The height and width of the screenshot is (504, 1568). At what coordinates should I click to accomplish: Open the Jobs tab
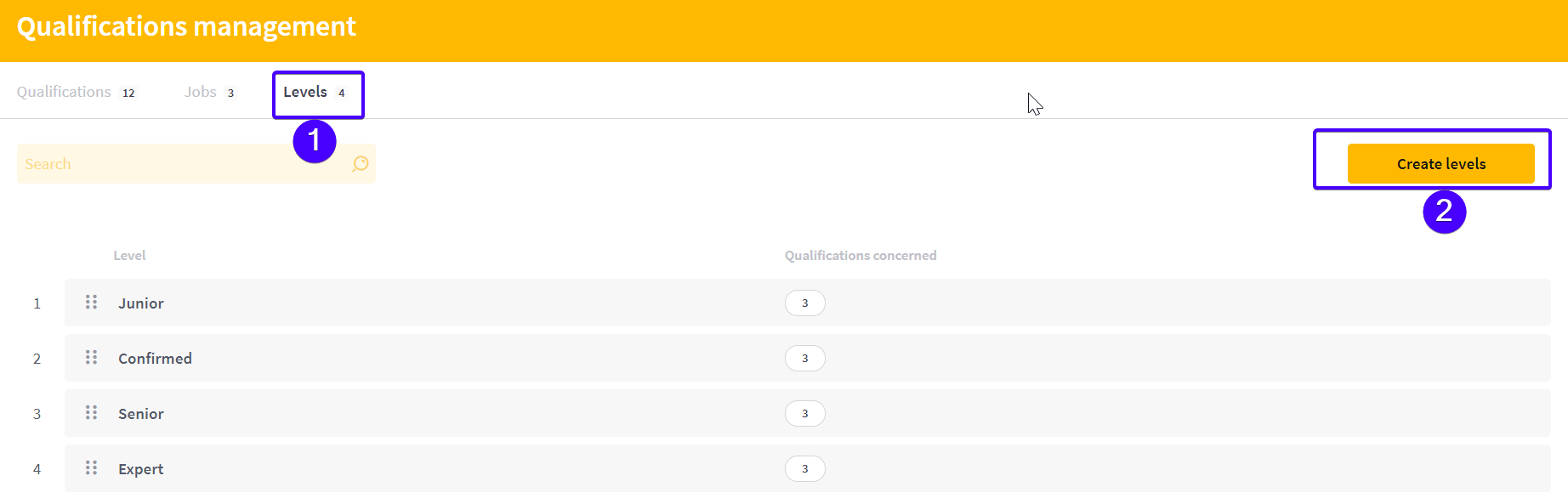click(x=209, y=92)
